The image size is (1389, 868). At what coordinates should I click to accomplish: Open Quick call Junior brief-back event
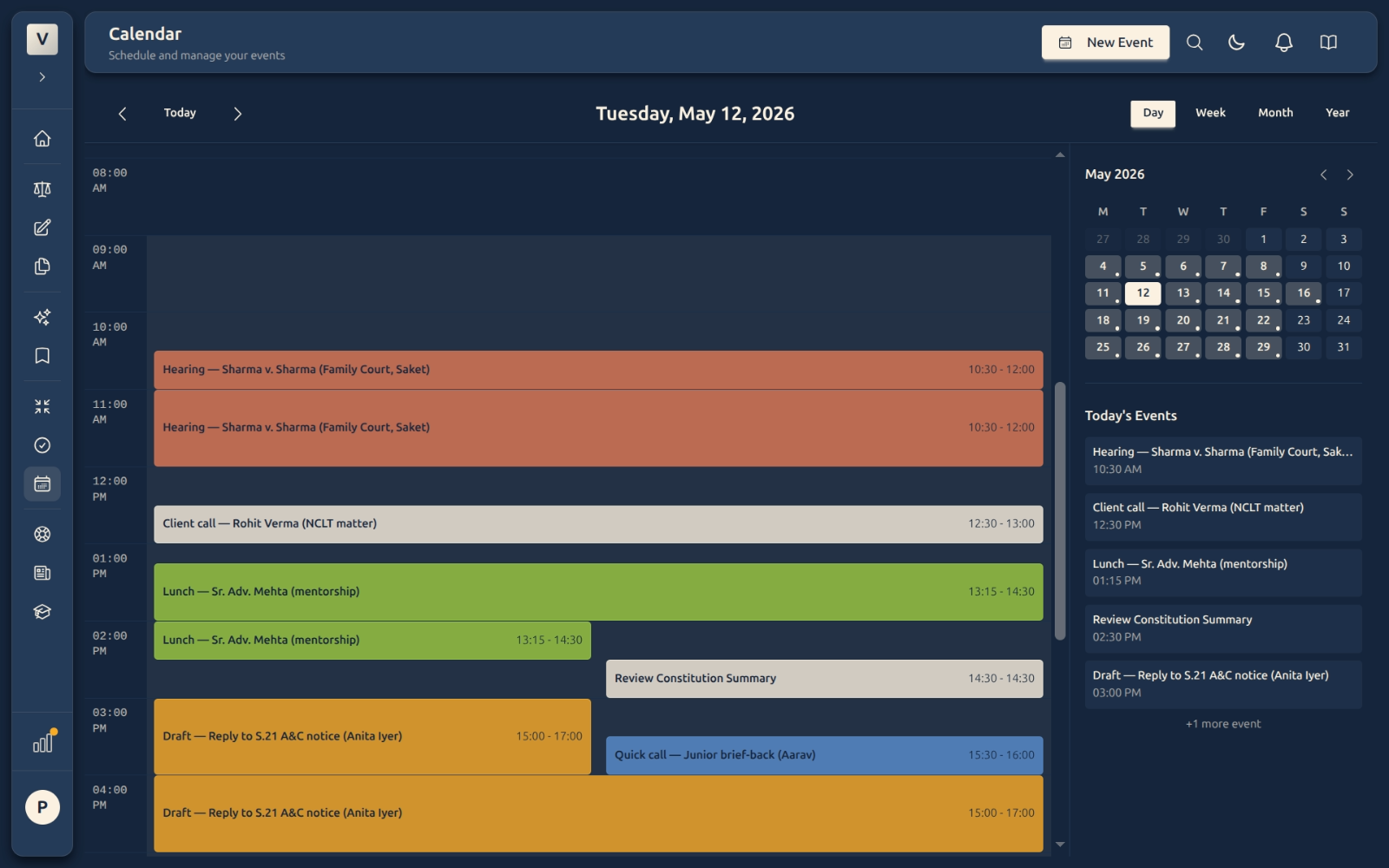(824, 755)
